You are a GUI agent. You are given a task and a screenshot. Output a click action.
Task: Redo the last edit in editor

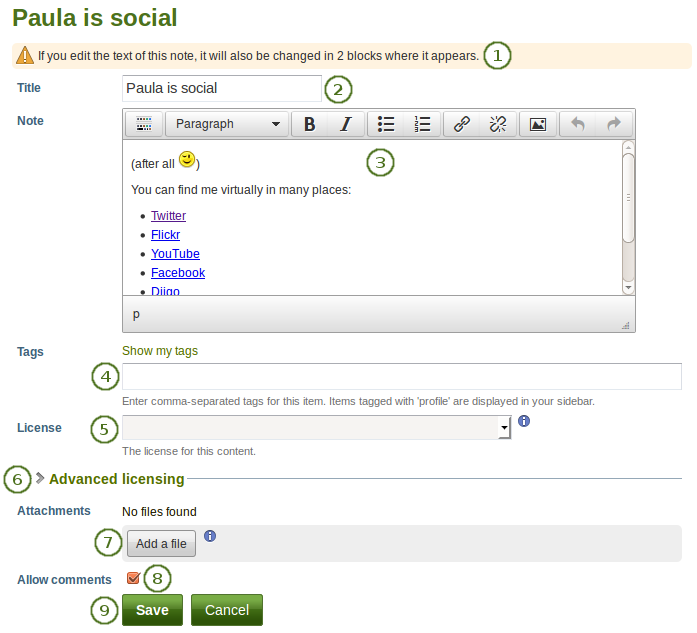tap(614, 124)
